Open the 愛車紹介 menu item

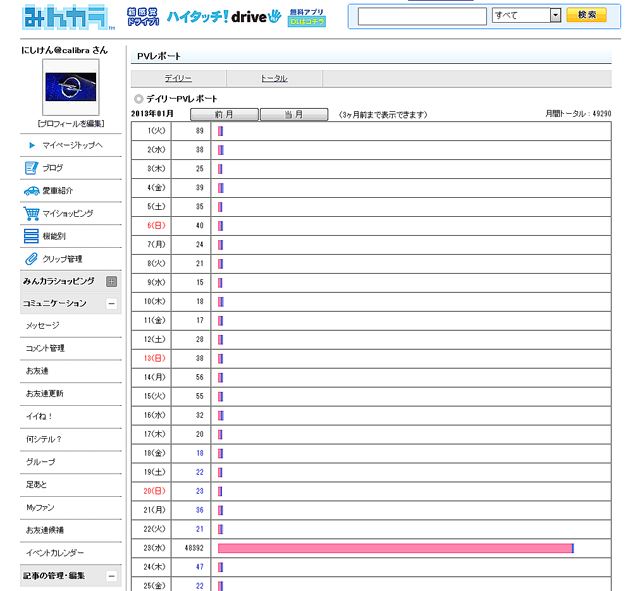58,191
